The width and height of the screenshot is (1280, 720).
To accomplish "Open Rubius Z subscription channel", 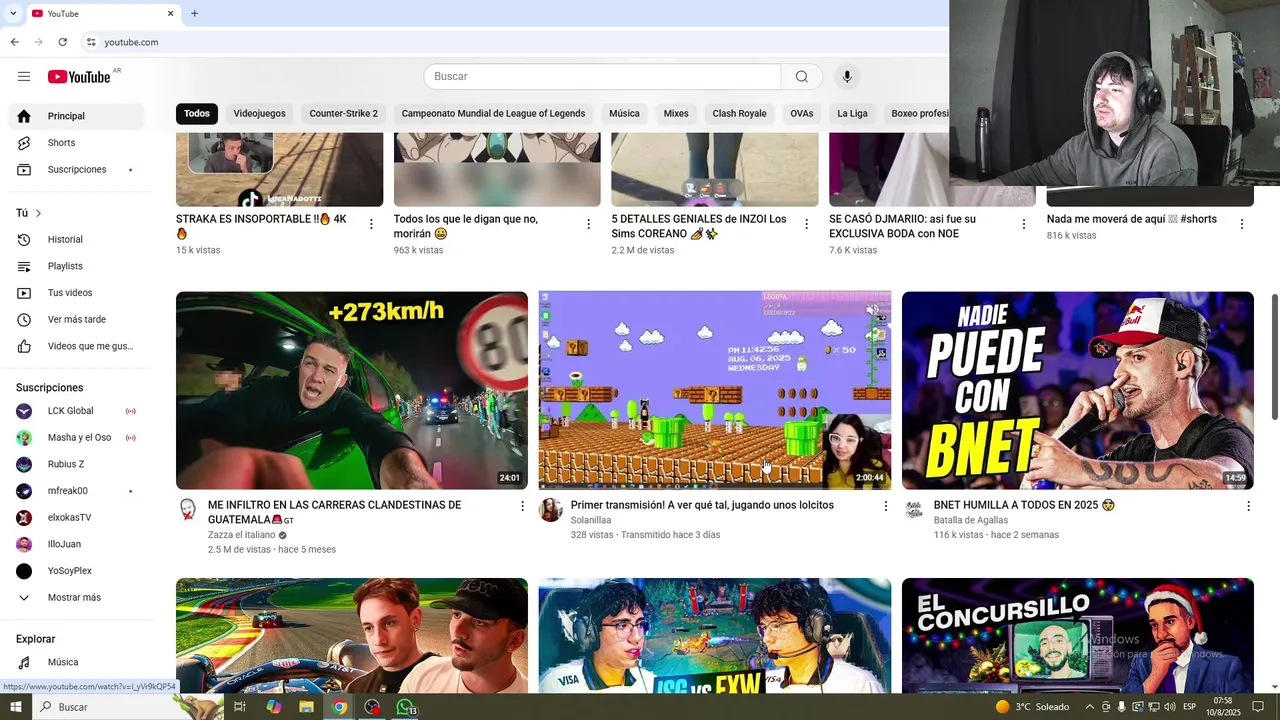I will coord(76,464).
